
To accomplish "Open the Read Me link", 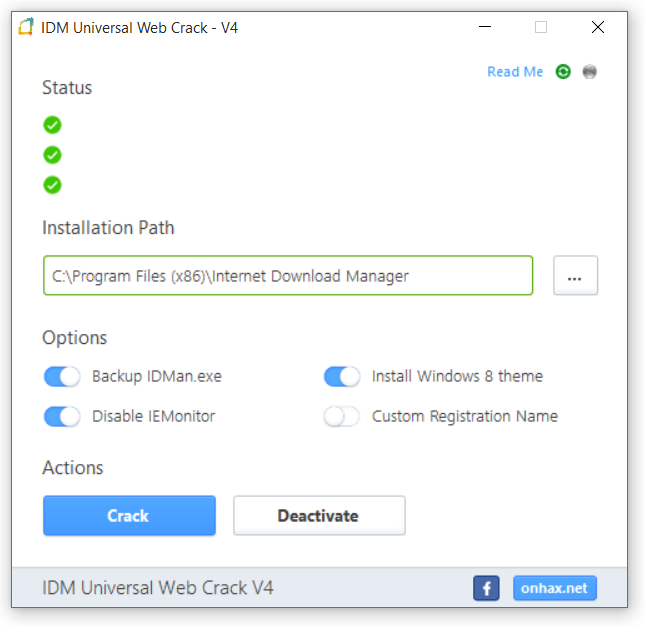I will [515, 72].
